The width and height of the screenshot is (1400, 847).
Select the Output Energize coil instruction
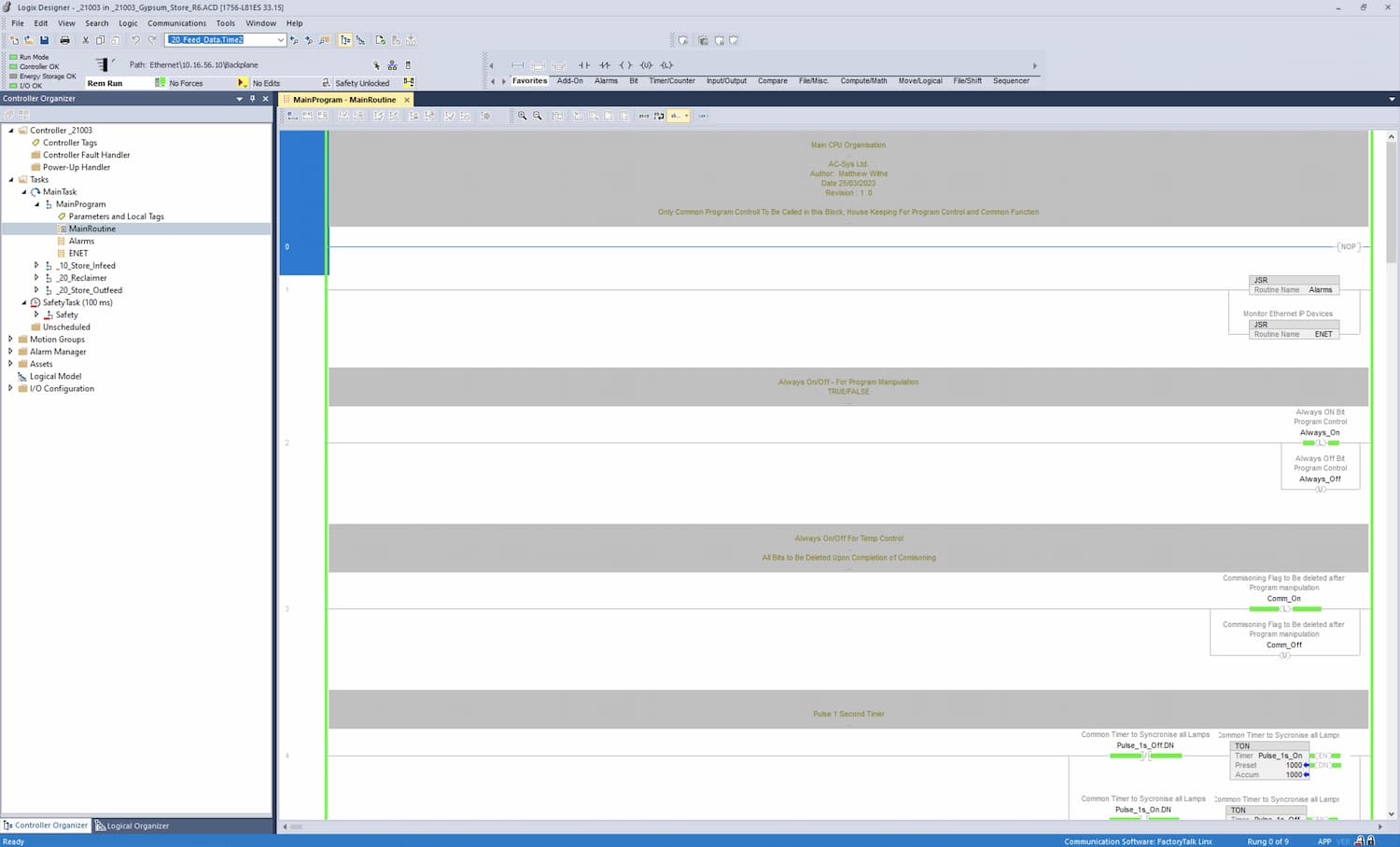pyautogui.click(x=625, y=65)
